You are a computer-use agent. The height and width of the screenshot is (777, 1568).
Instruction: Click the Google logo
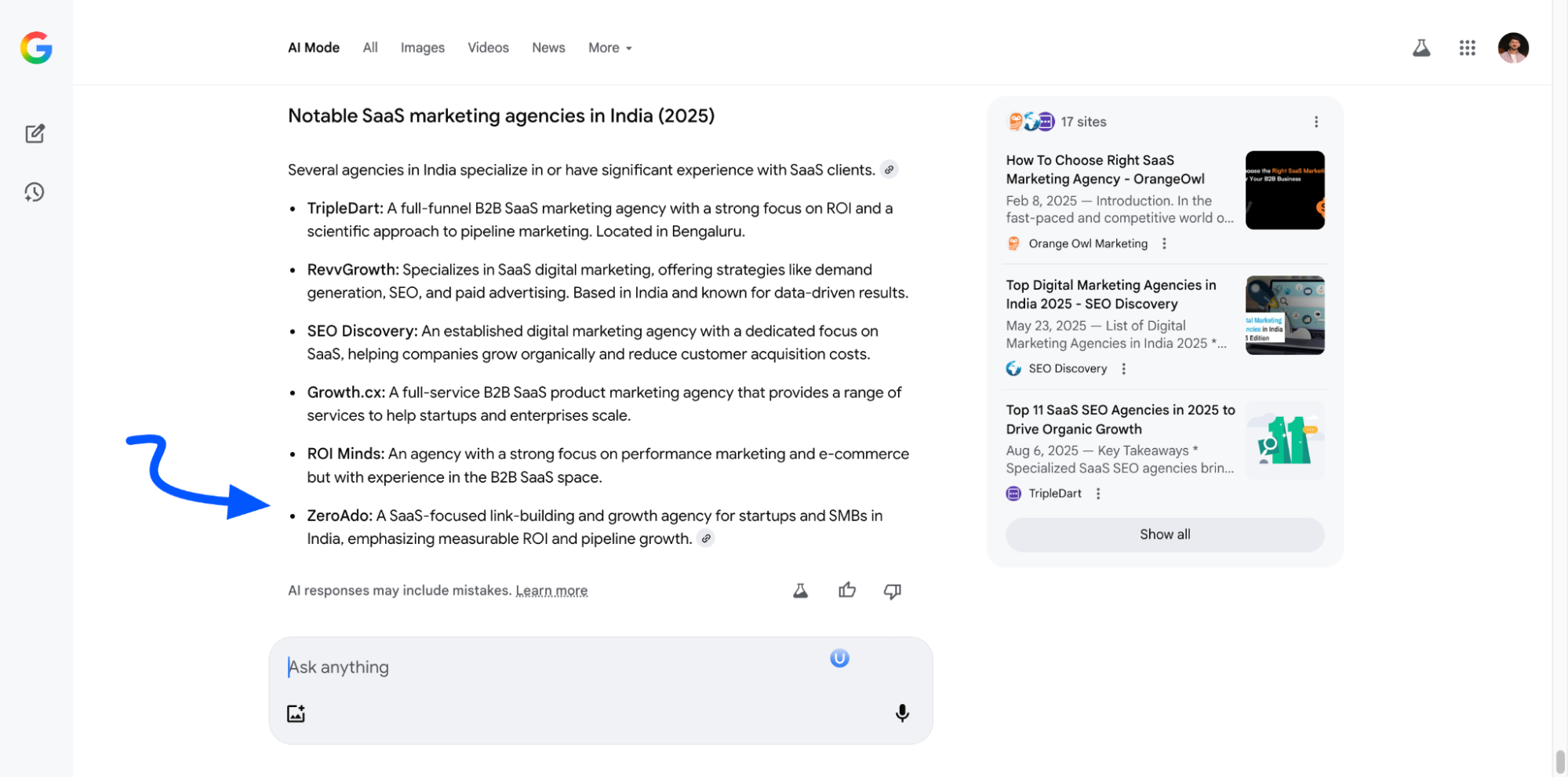(x=35, y=48)
